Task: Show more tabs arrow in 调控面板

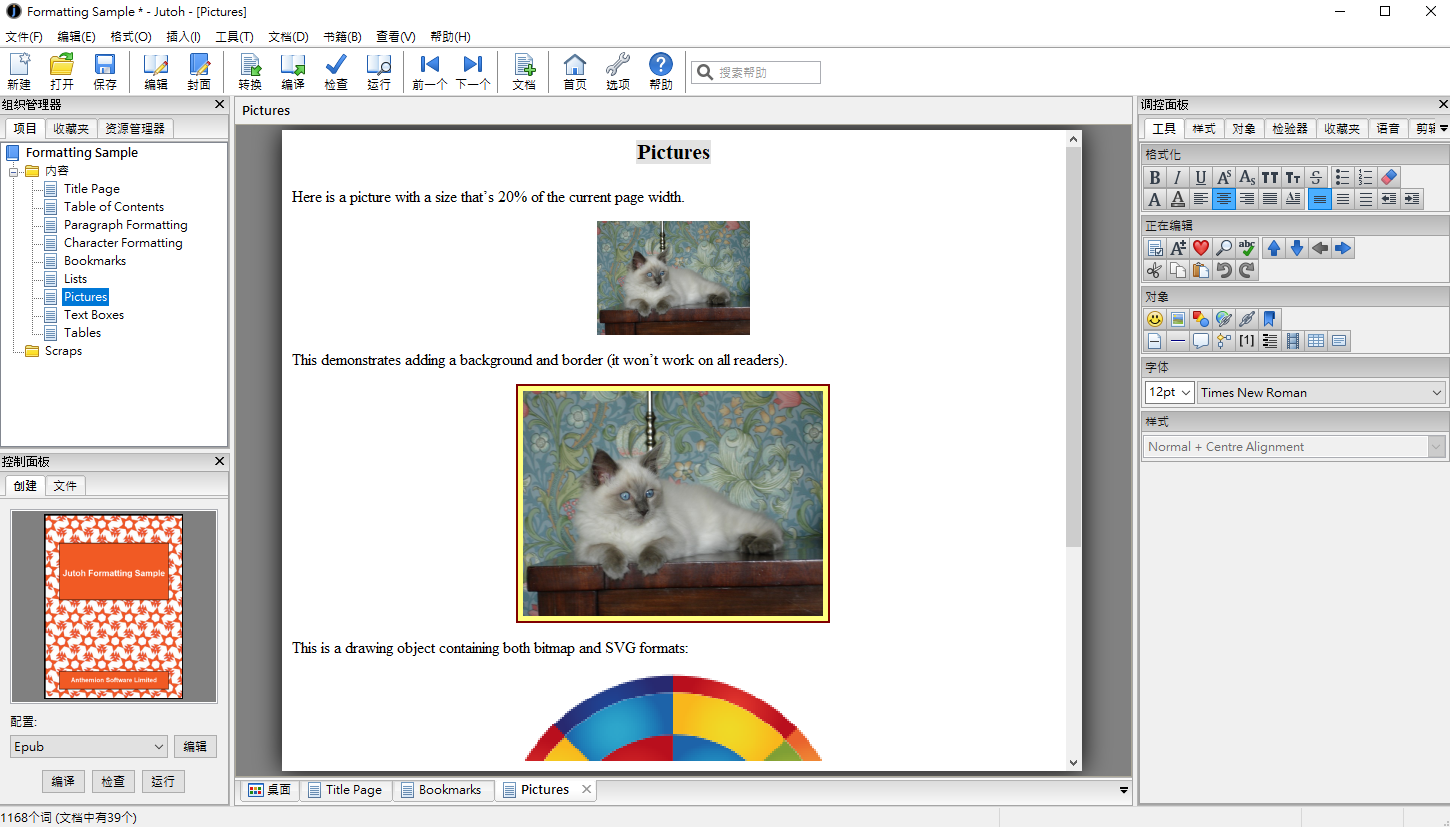Action: click(1443, 128)
